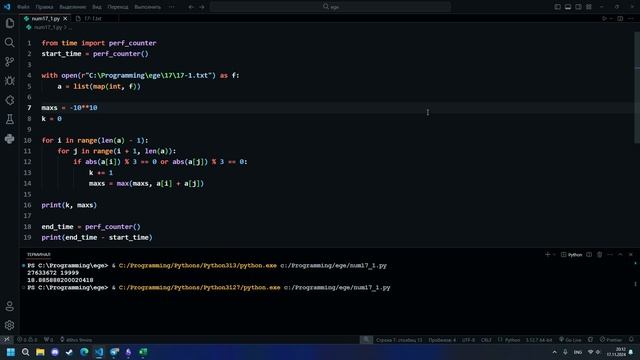Screen dimensions: 640x360
Task: Navigate back with the left arrow
Action: pos(191,7)
